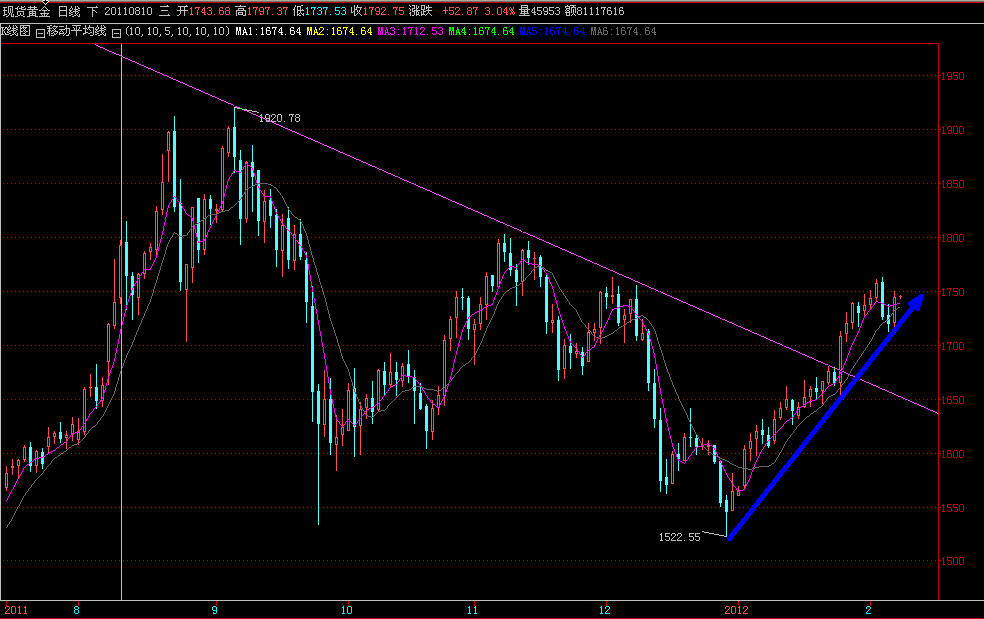Click the 1920.78 high price annotation
The height and width of the screenshot is (619, 984).
click(279, 118)
